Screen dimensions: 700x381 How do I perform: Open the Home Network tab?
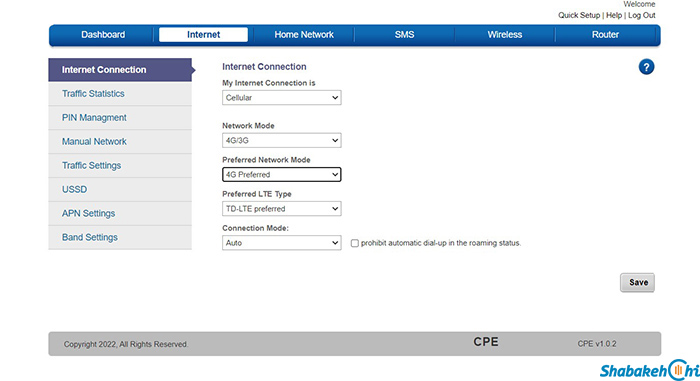[x=304, y=35]
